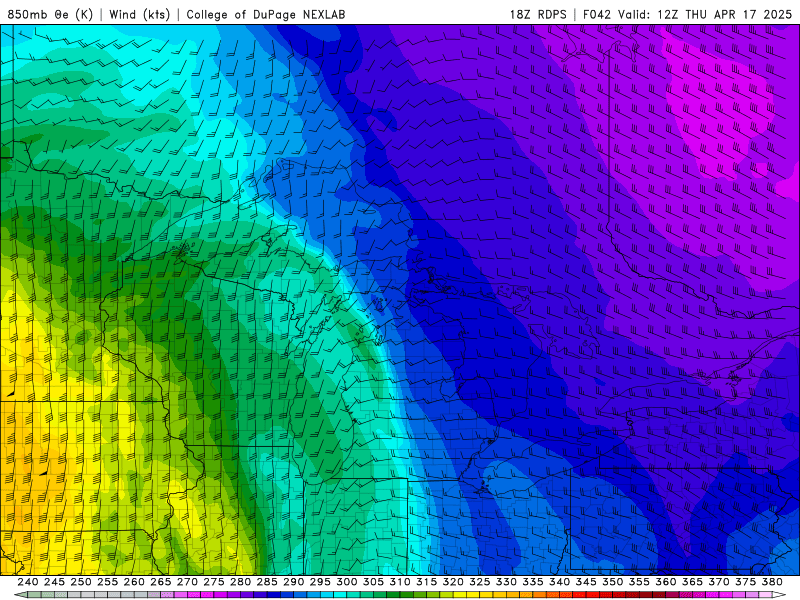Click the 325 colorbar tick label
The width and height of the screenshot is (800, 600).
(x=479, y=582)
